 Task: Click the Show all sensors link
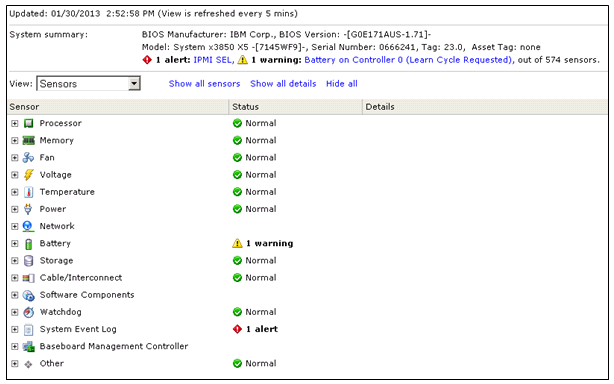point(204,84)
